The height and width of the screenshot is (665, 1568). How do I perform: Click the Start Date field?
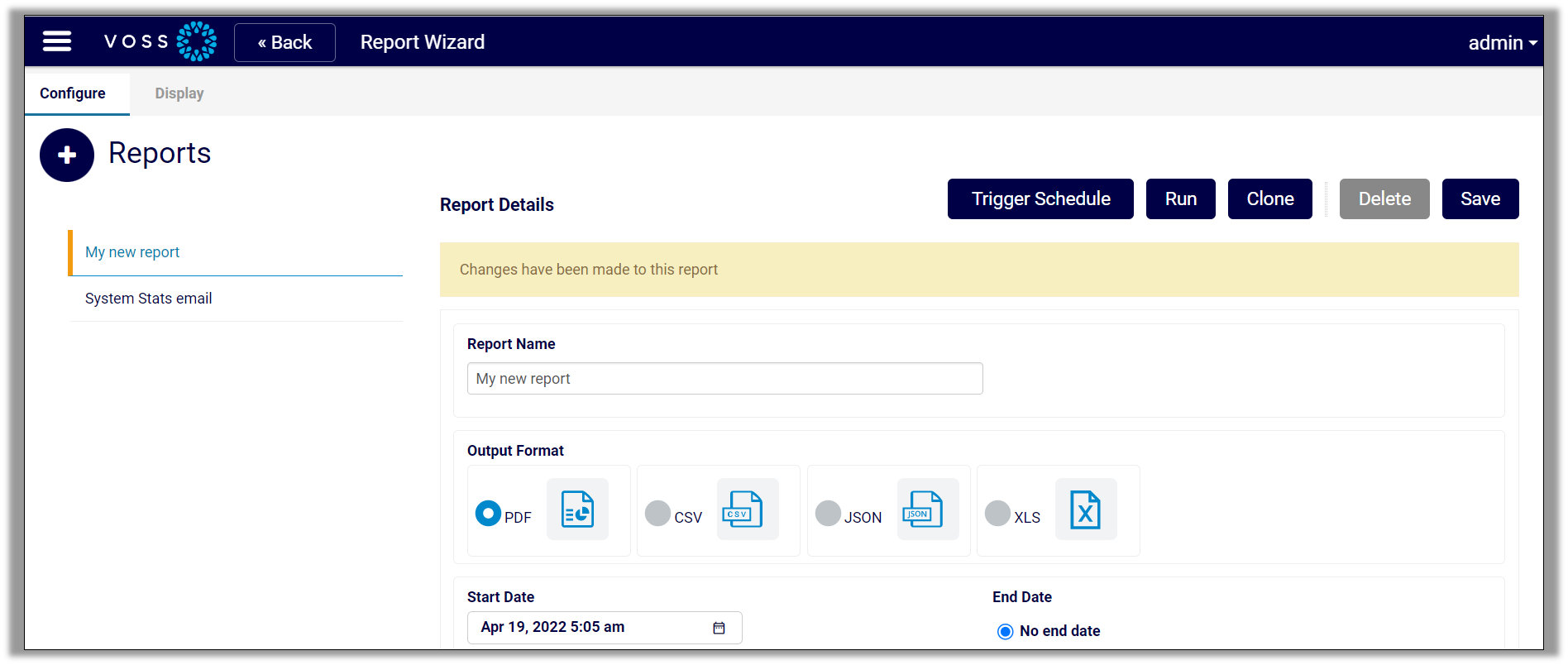[x=605, y=628]
